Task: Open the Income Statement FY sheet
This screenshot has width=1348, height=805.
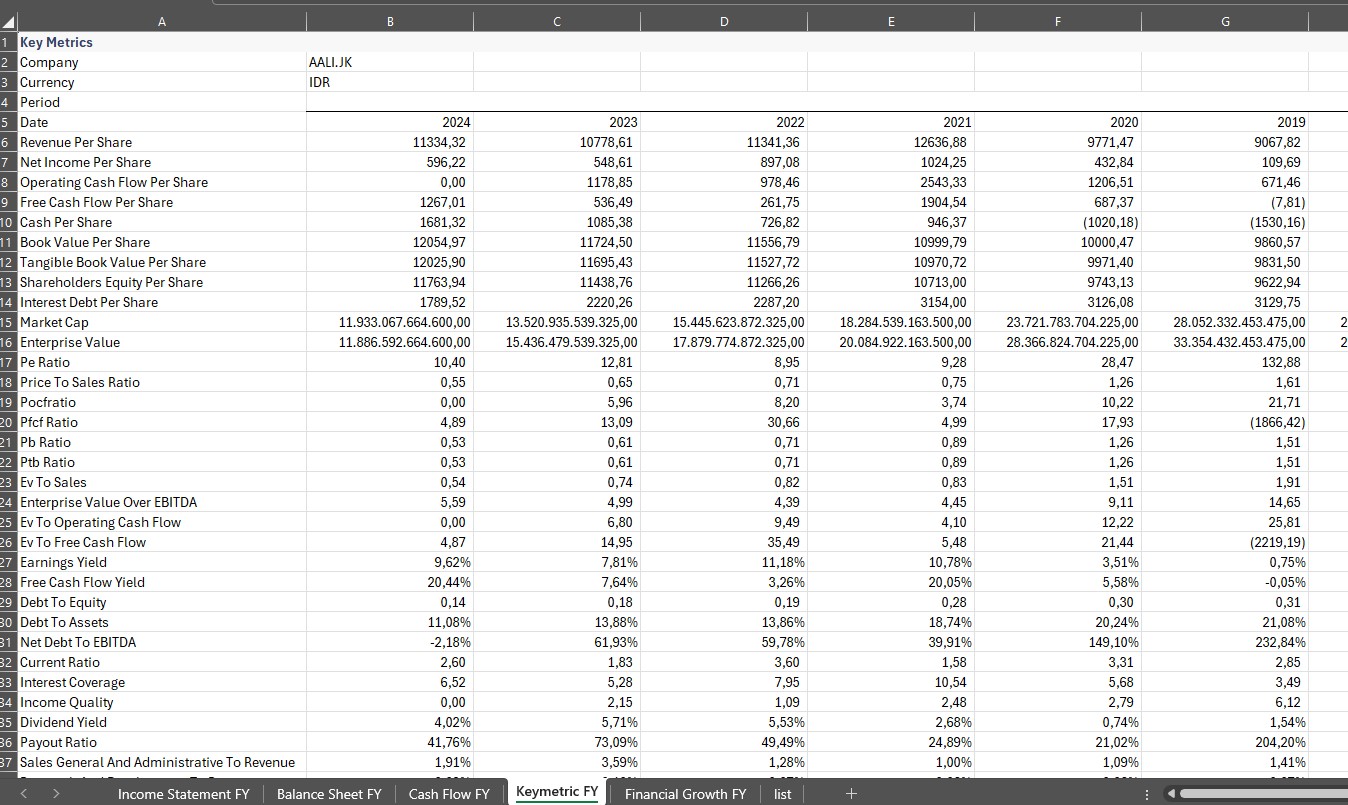Action: tap(183, 794)
